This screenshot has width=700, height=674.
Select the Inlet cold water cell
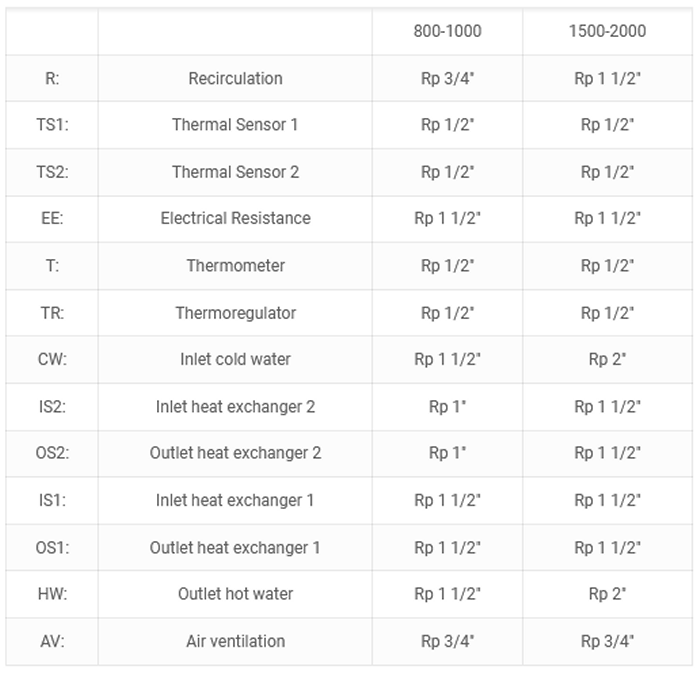tap(235, 359)
